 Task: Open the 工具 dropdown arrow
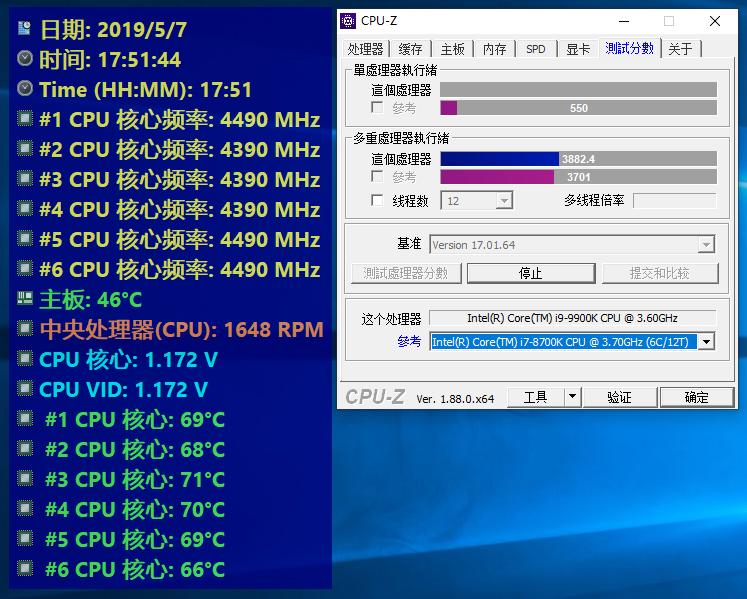coord(573,397)
